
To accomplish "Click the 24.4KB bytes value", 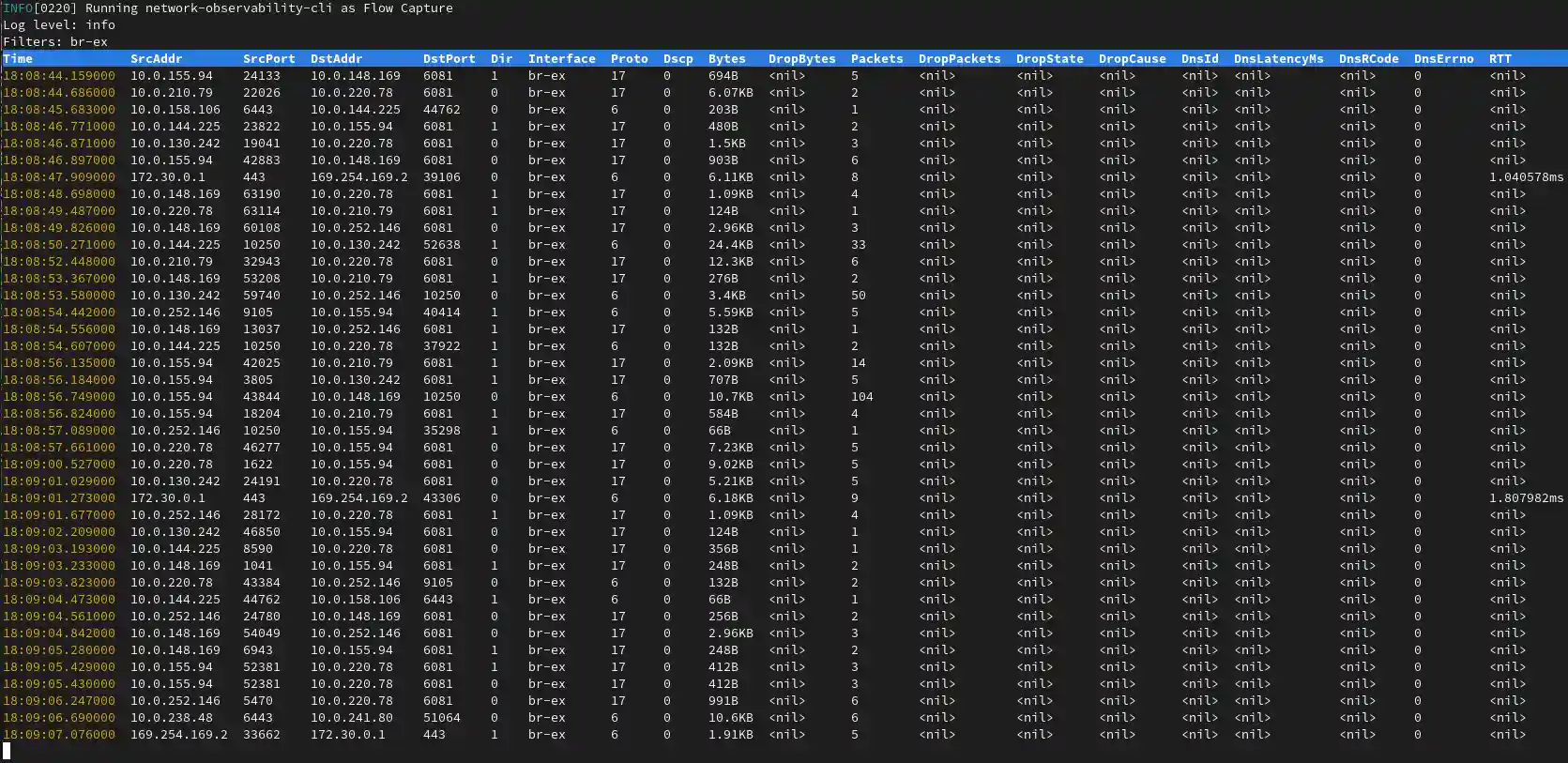I will click(730, 245).
